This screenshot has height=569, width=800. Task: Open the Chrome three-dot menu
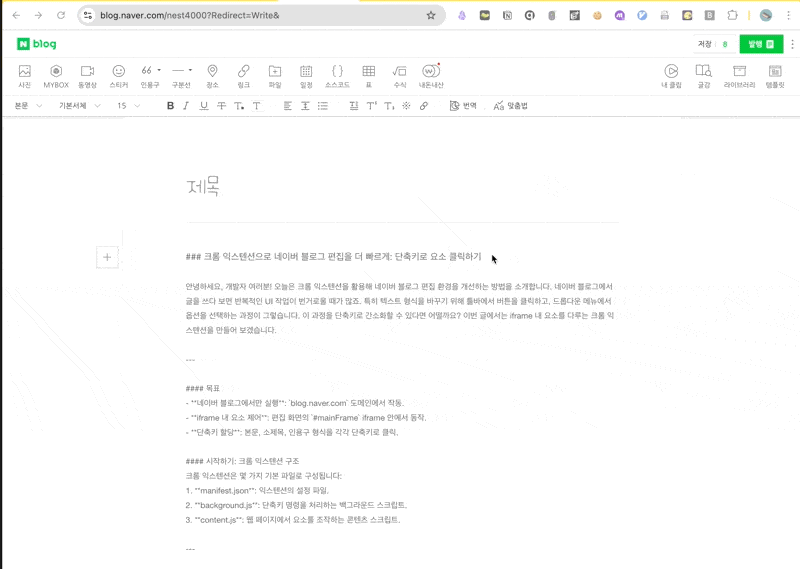coord(788,15)
